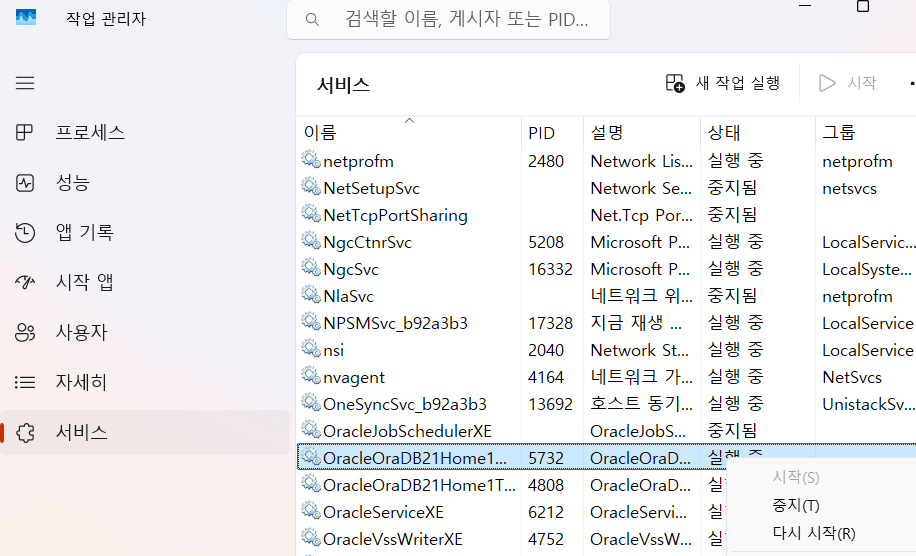Open the 앱 기록 (App history) page
Viewport: 916px width, 556px height.
coord(145,232)
